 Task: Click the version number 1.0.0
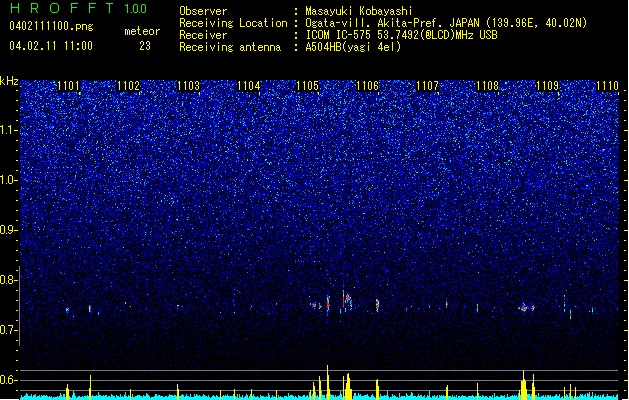coord(135,8)
